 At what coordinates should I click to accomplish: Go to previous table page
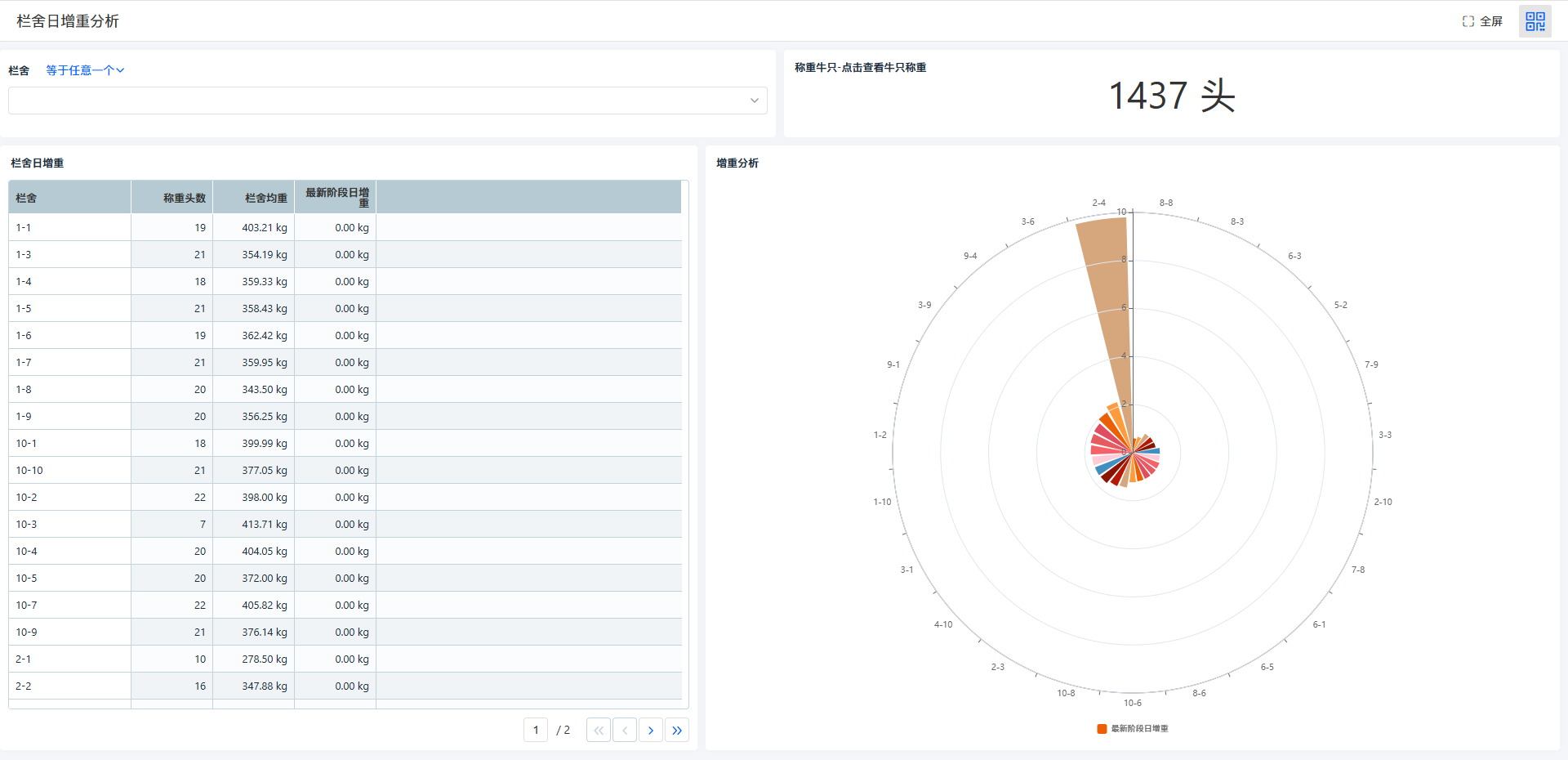(x=625, y=730)
